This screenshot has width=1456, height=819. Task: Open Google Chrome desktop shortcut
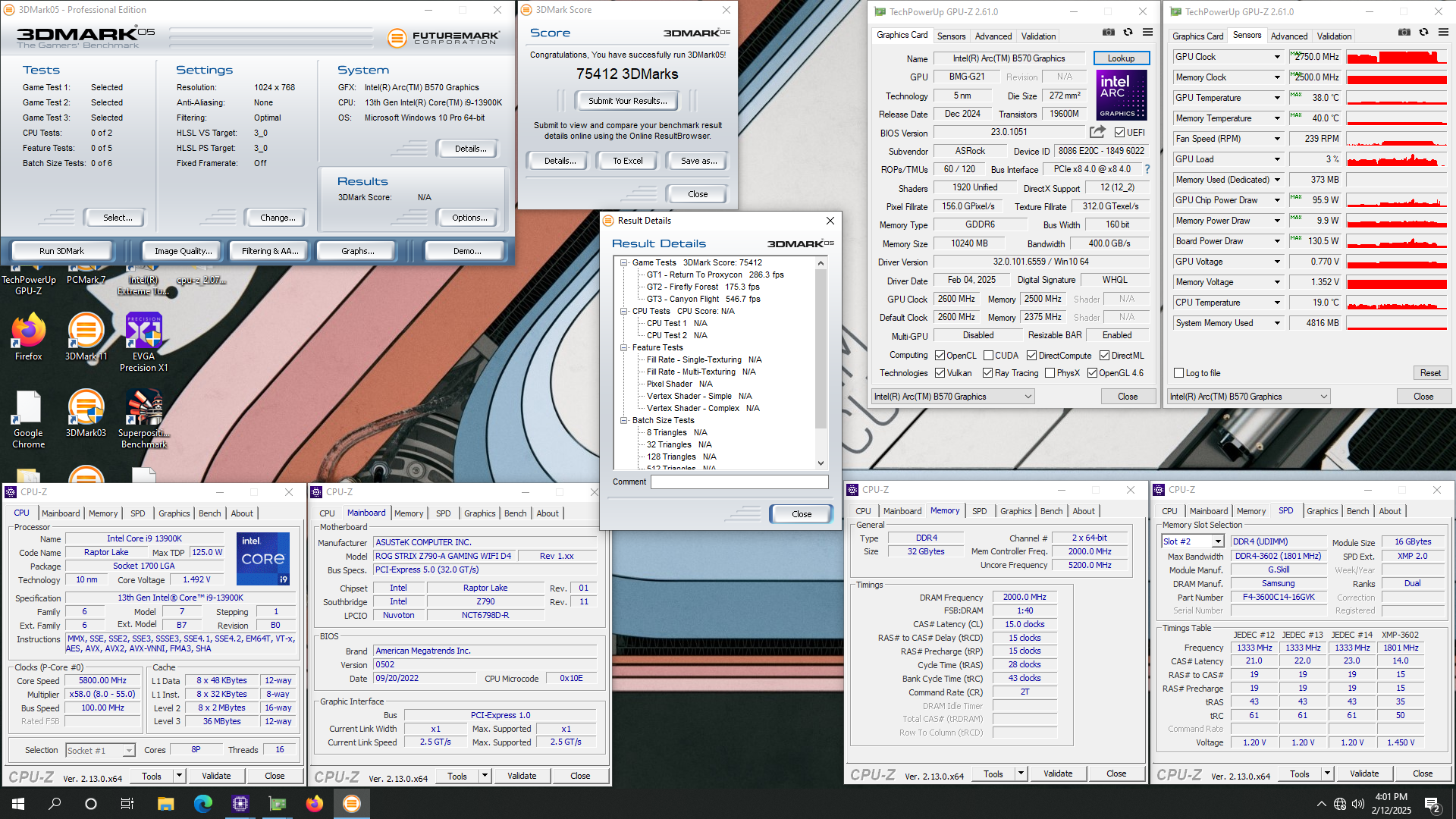point(29,419)
